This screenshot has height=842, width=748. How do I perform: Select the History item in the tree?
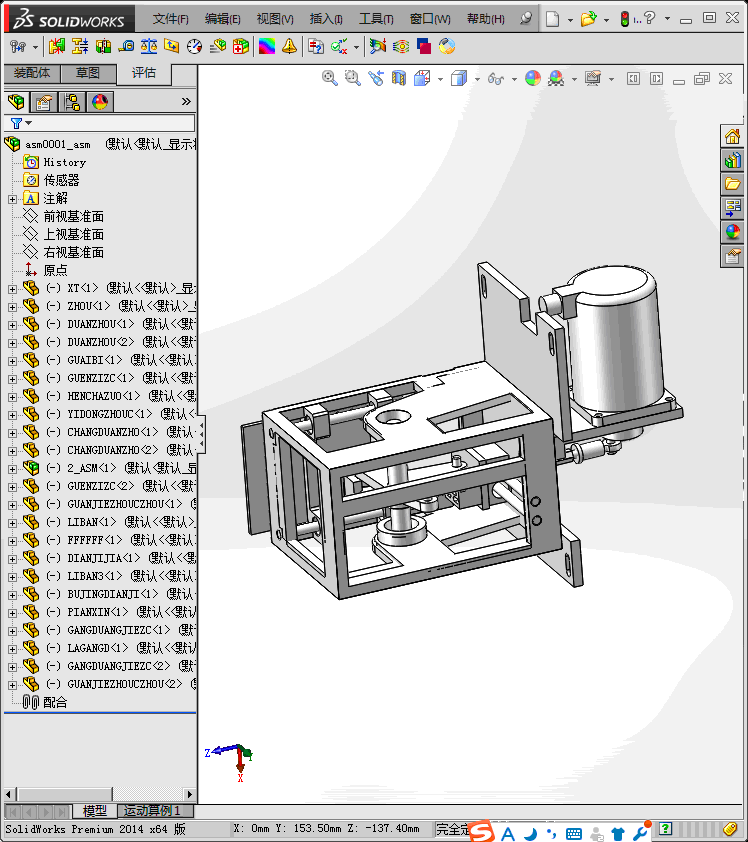64,162
